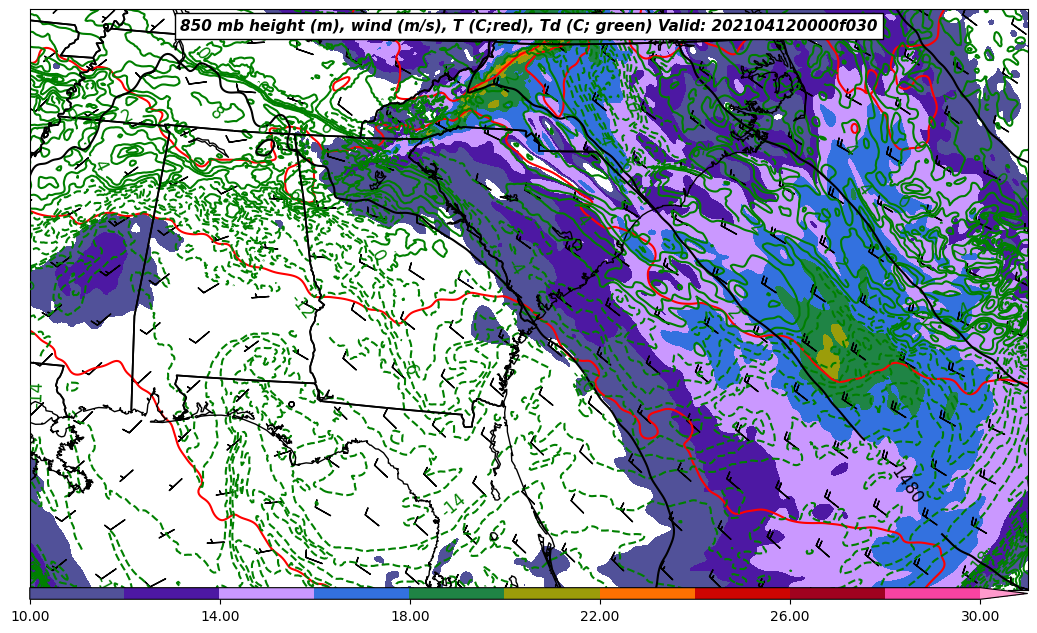Select the dark purple 12–14 colorbar segment

click(x=172, y=593)
